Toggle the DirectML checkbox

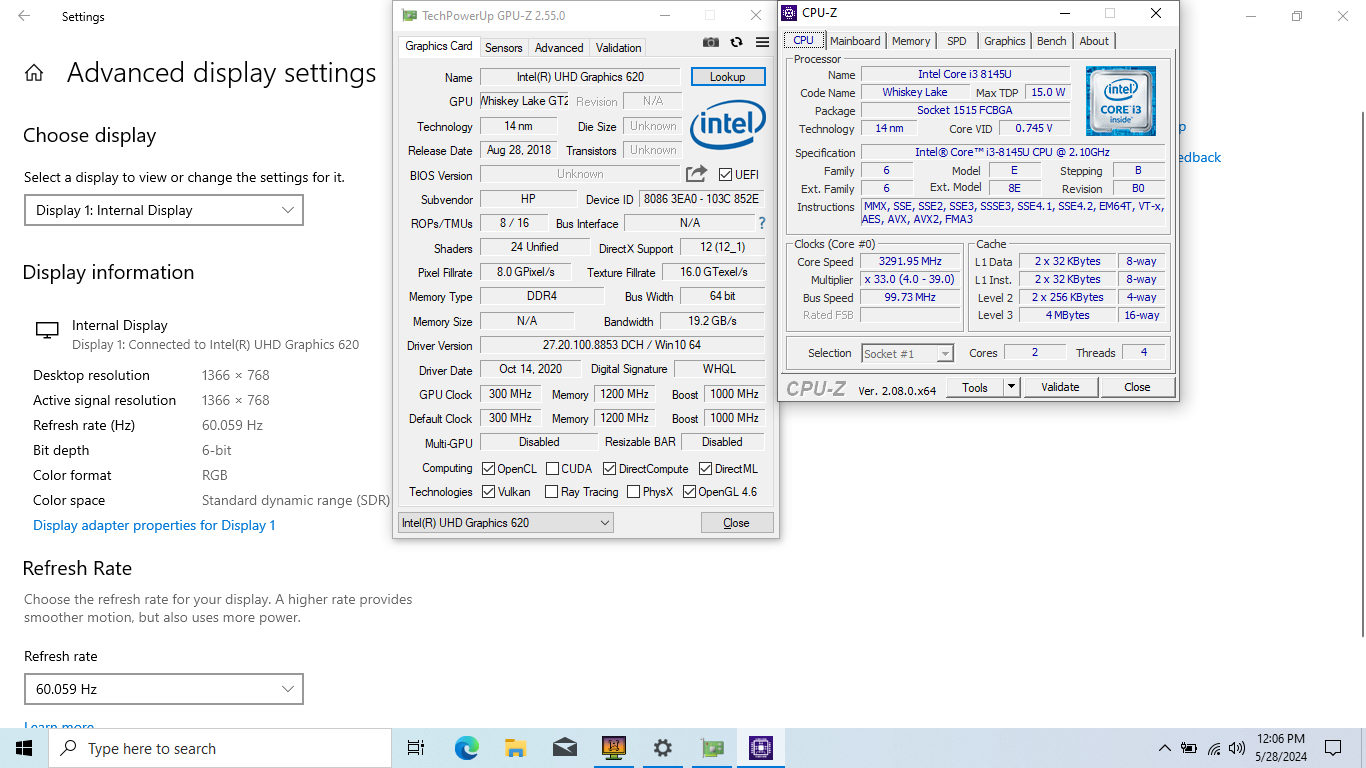tap(706, 469)
